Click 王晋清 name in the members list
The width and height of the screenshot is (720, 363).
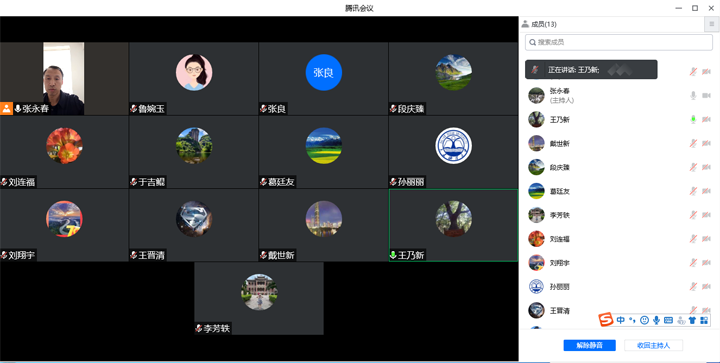(x=560, y=311)
